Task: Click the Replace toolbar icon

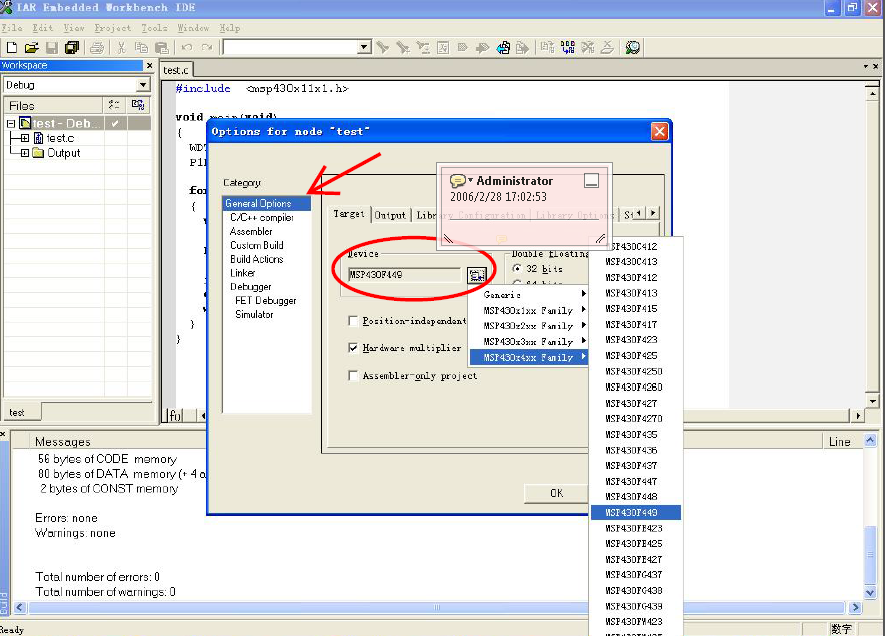Action: tap(423, 48)
